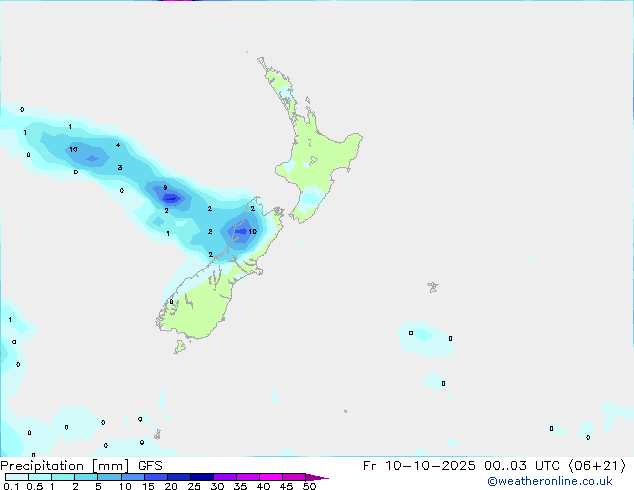Image resolution: width=634 pixels, height=490 pixels.
Task: Click the legend tick label '0.5'
Action: [x=35, y=486]
